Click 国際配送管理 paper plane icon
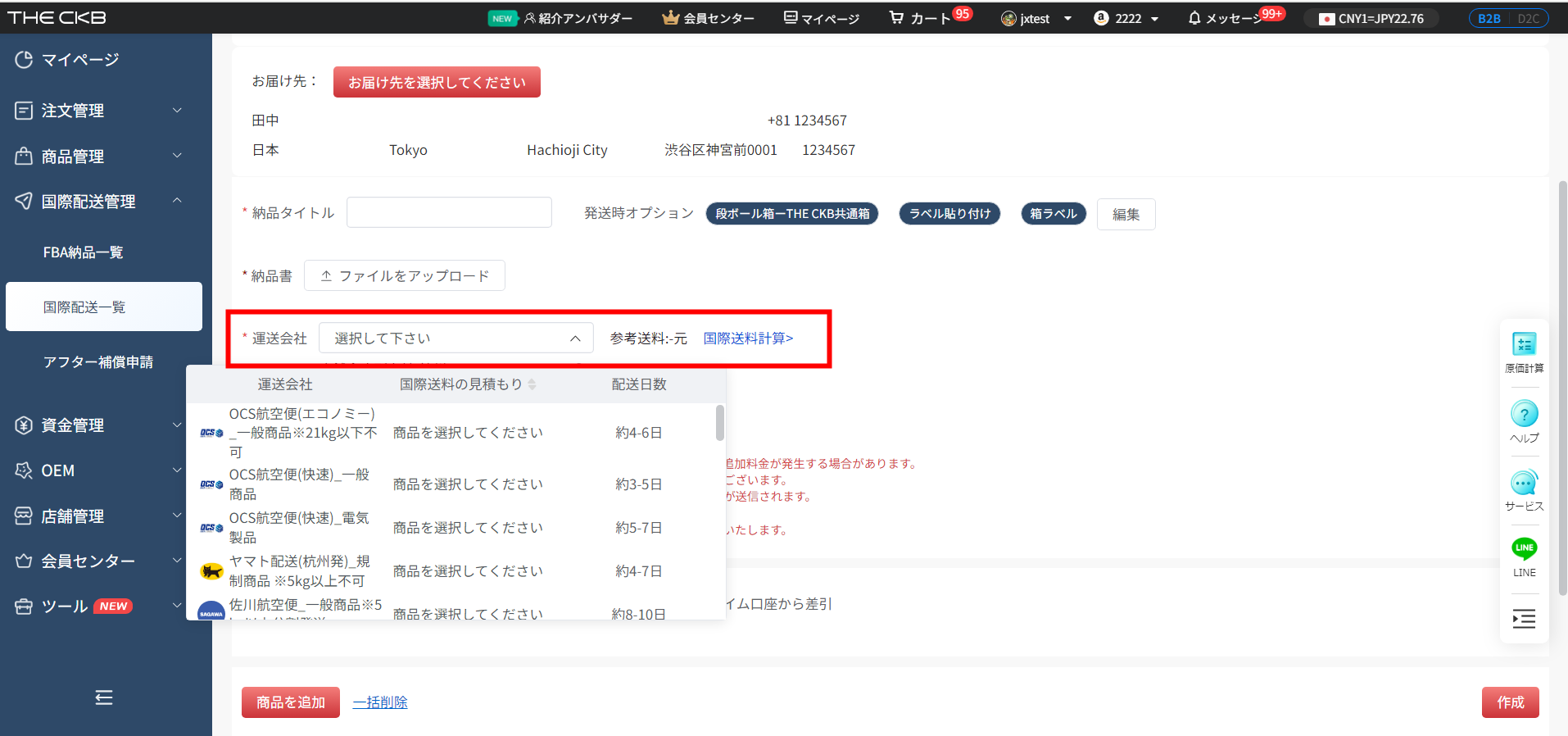Screen dimensions: 1568x736 pyautogui.click(x=24, y=201)
